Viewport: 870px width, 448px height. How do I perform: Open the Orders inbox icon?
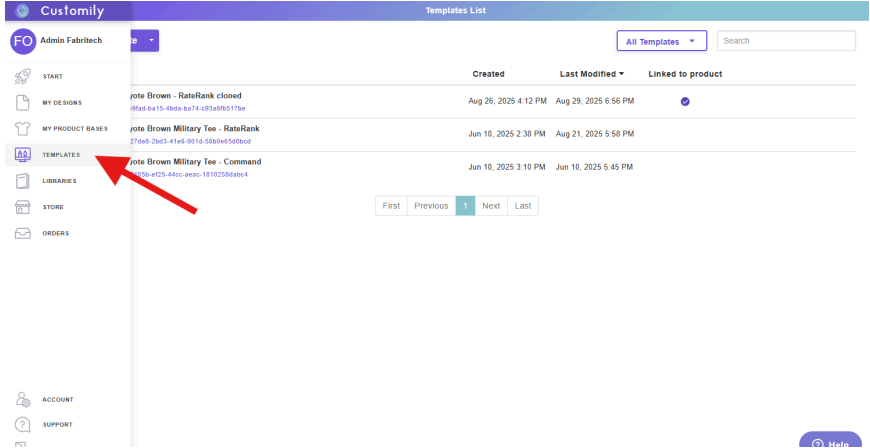(22, 233)
